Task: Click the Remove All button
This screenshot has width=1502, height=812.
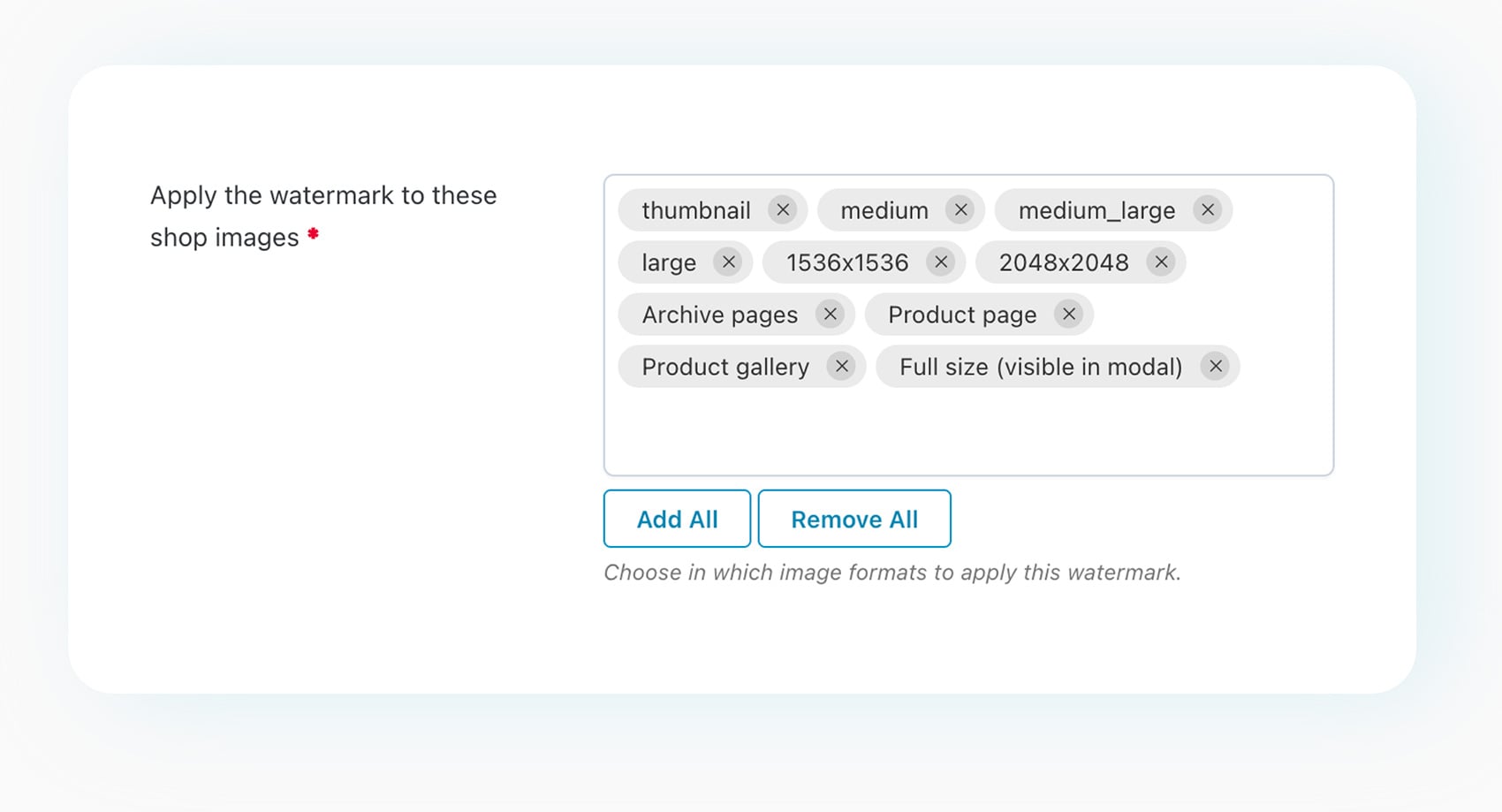Action: coord(853,519)
